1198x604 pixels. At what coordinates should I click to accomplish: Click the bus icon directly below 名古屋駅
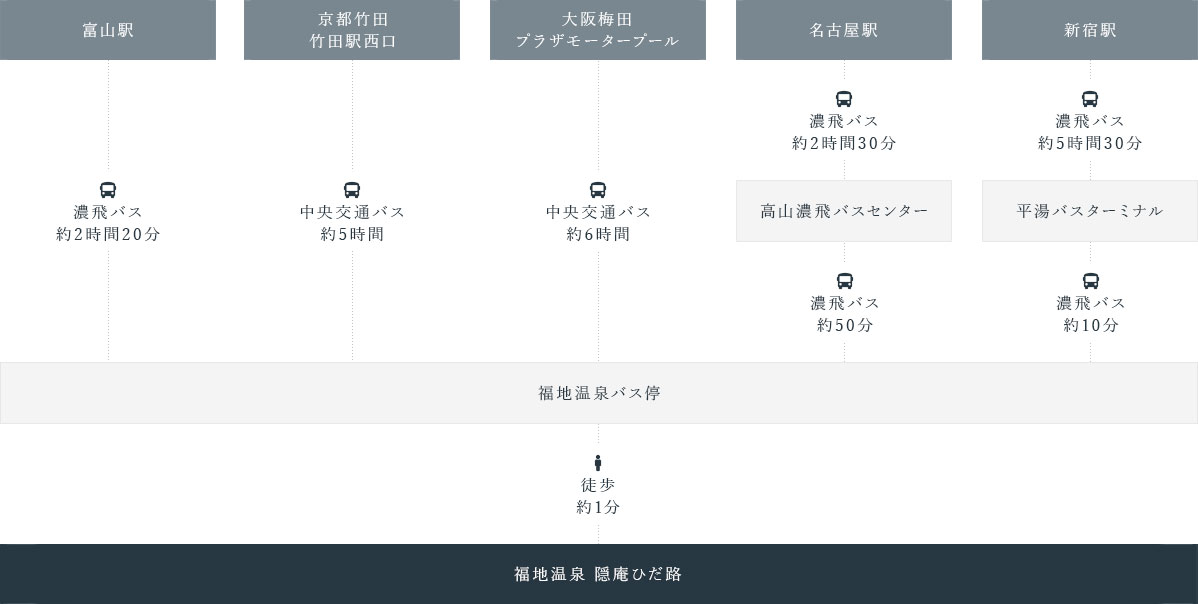844,99
